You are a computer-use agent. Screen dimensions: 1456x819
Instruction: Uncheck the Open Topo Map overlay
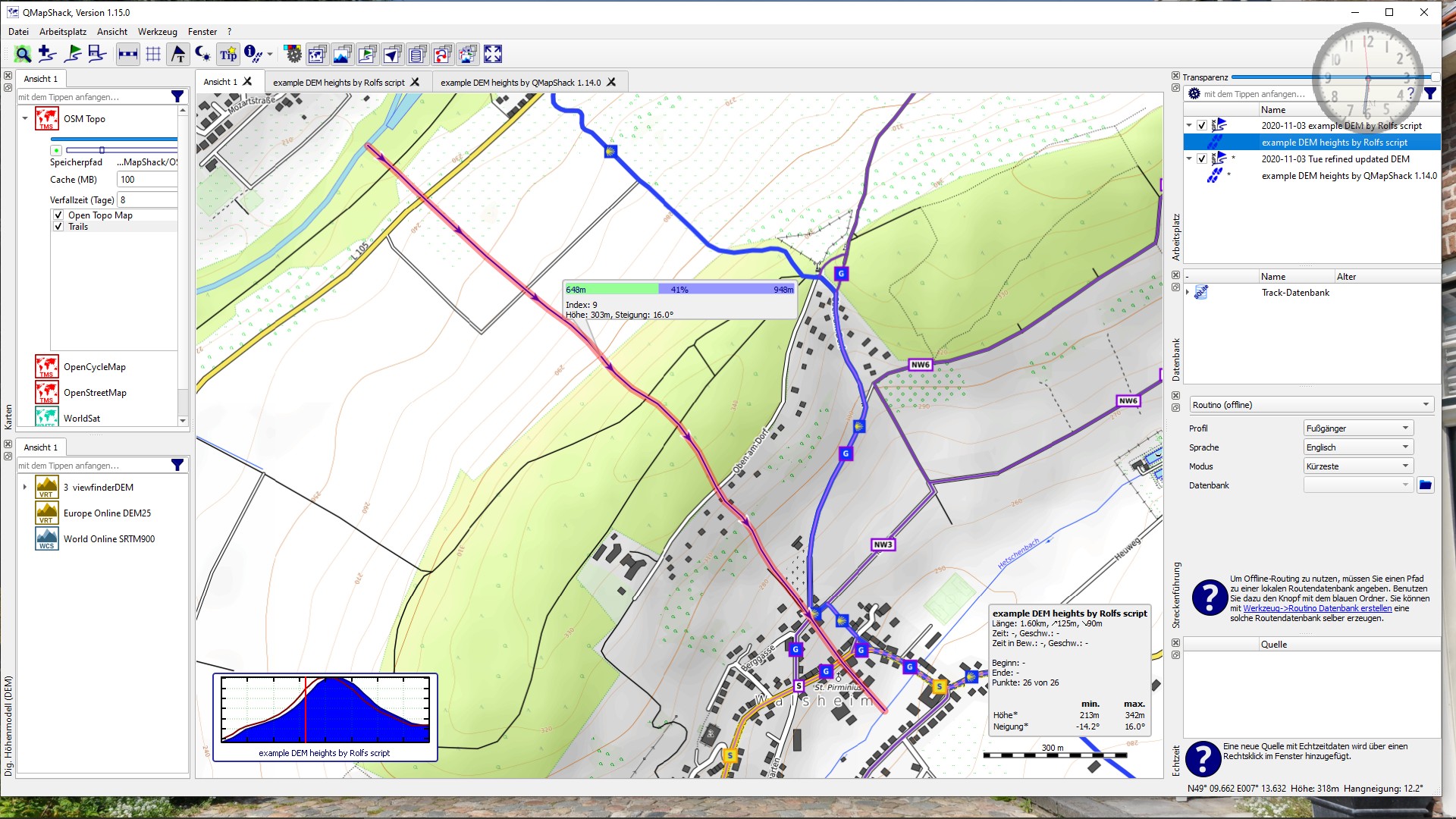coord(58,215)
